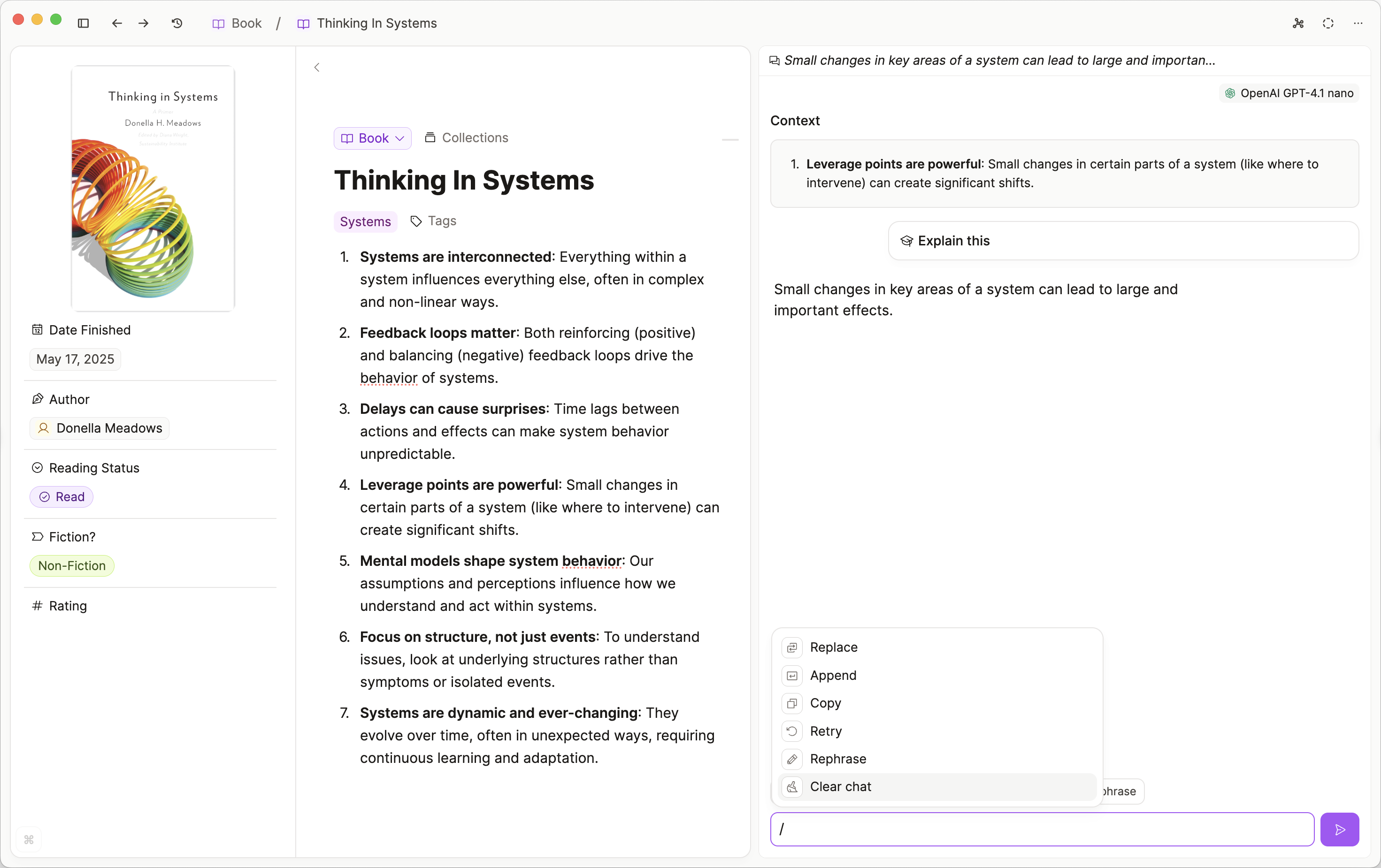Click the back navigation arrow
The image size is (1381, 868).
pyautogui.click(x=117, y=23)
